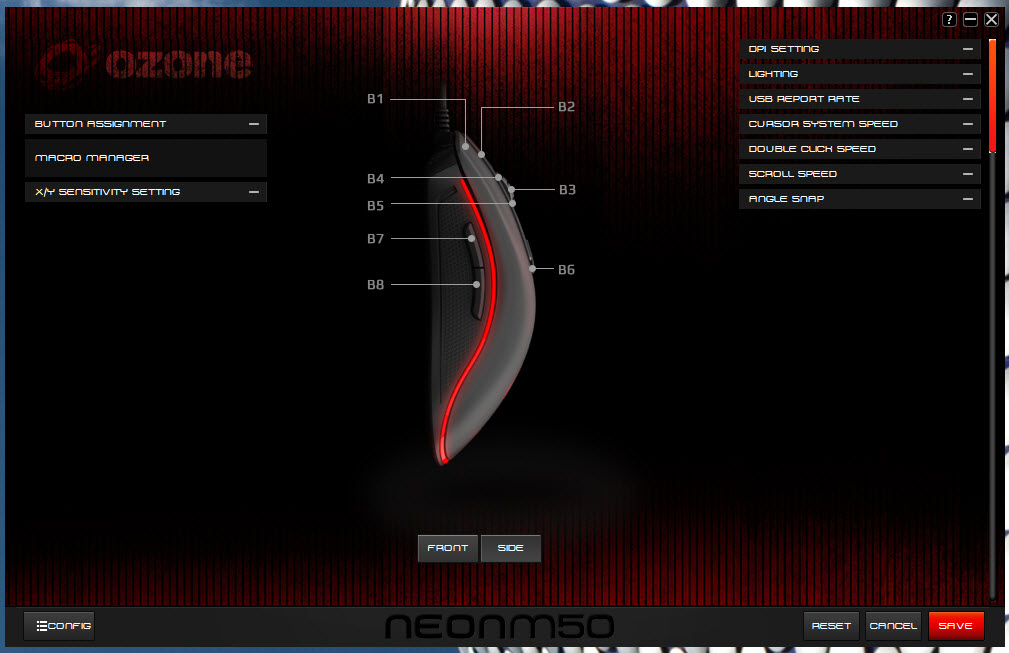The height and width of the screenshot is (653, 1009).
Task: Select the B7 button label
Action: point(376,239)
